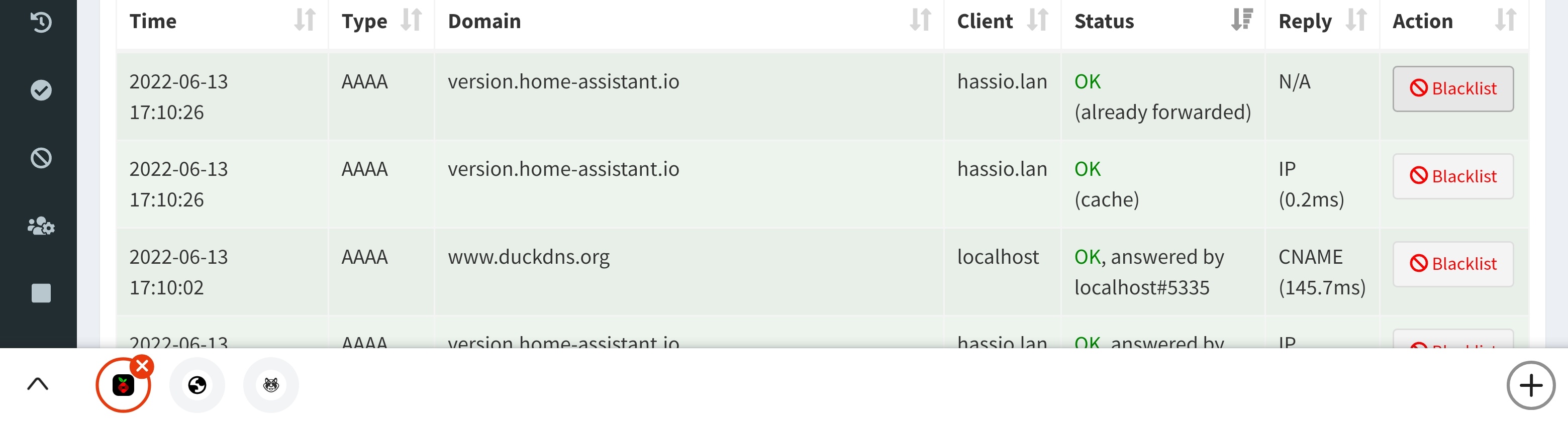Blacklist the www.duckdns.org query
Screen dimensions: 1568x422
[x=1453, y=264]
